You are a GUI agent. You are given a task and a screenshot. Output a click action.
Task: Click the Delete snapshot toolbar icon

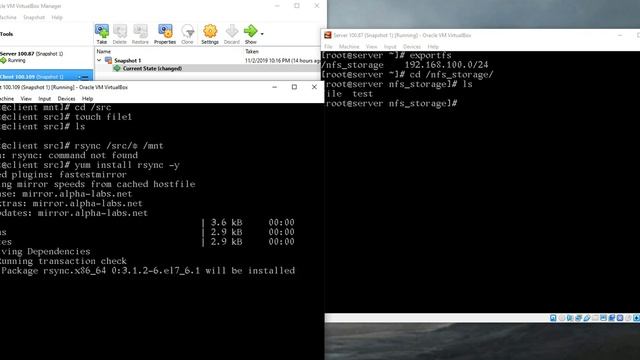tap(120, 34)
